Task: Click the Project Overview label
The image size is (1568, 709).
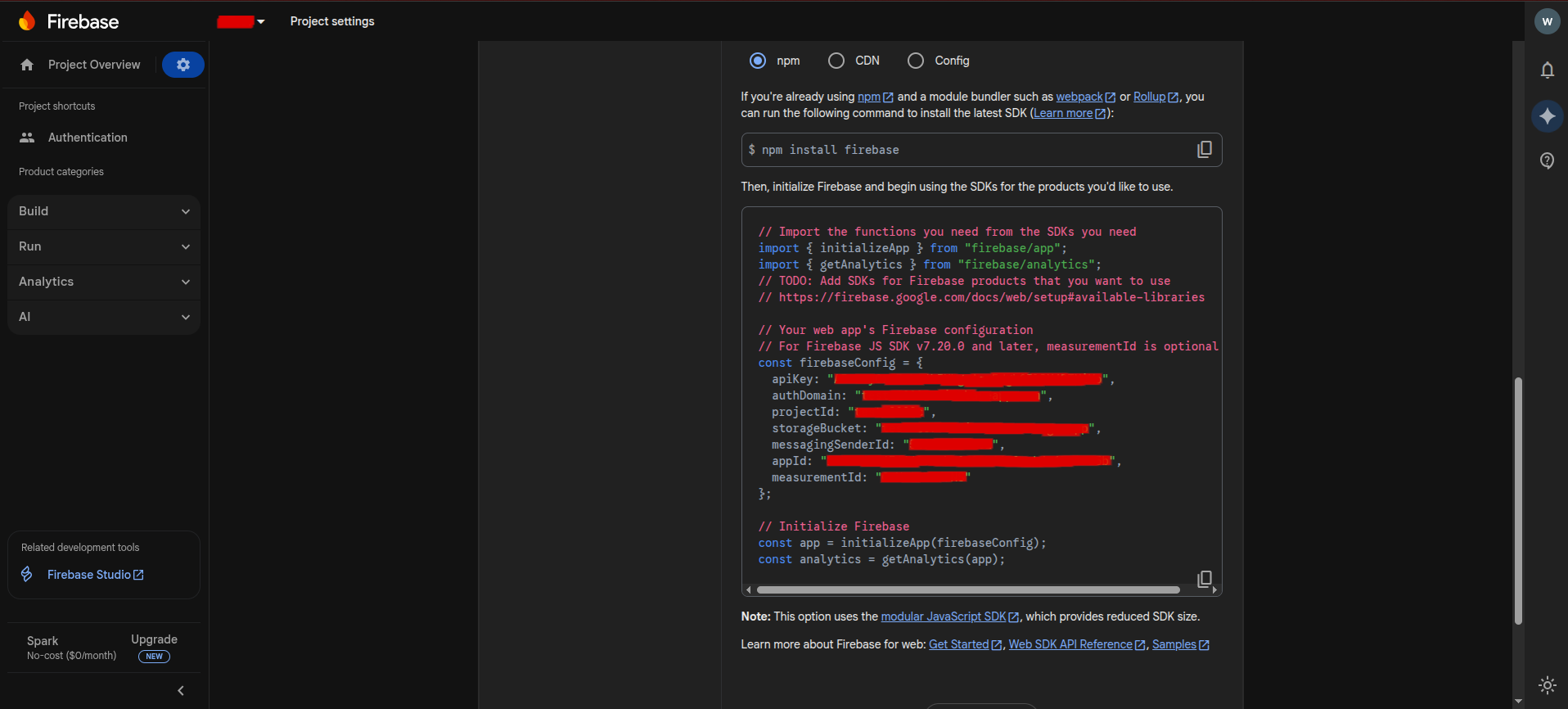Action: coord(94,65)
